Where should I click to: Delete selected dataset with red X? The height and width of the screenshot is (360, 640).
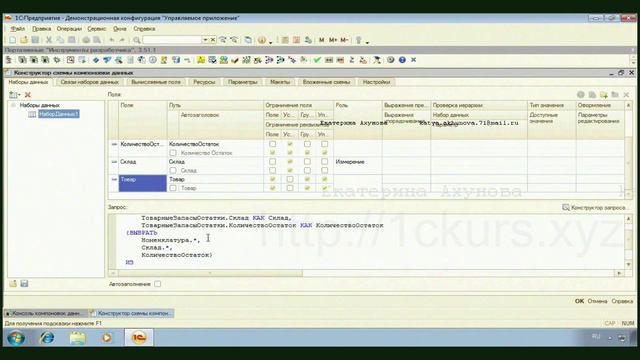[28, 95]
